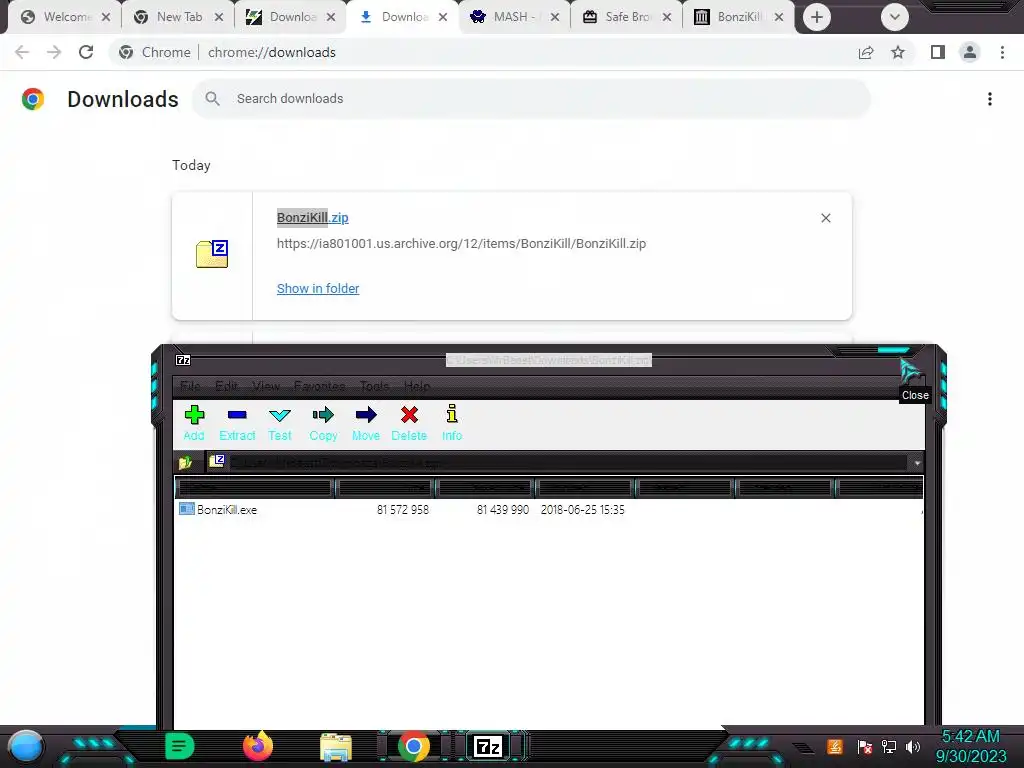Open a new Chrome tab

[x=816, y=17]
